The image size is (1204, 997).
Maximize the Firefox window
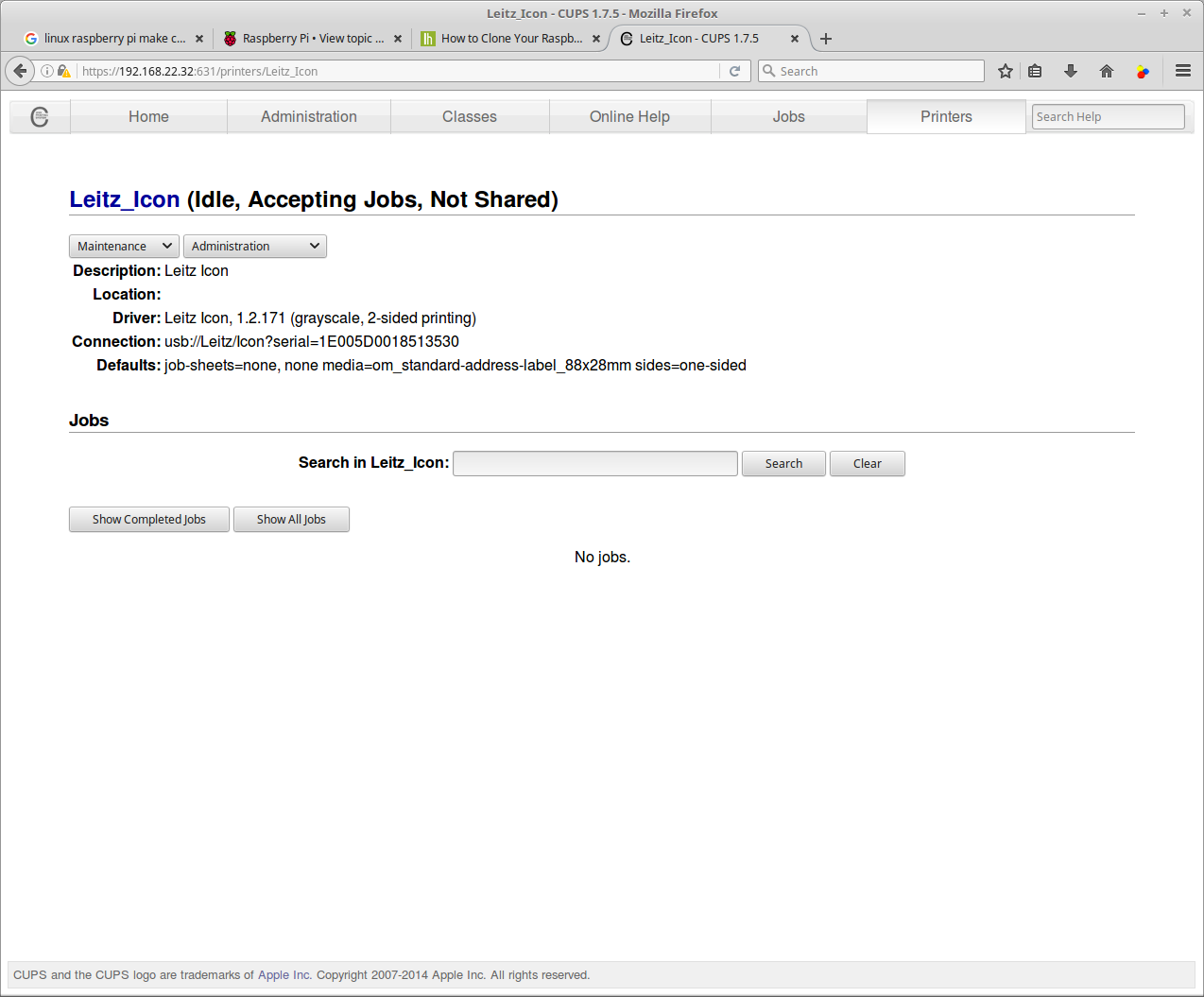click(1164, 13)
